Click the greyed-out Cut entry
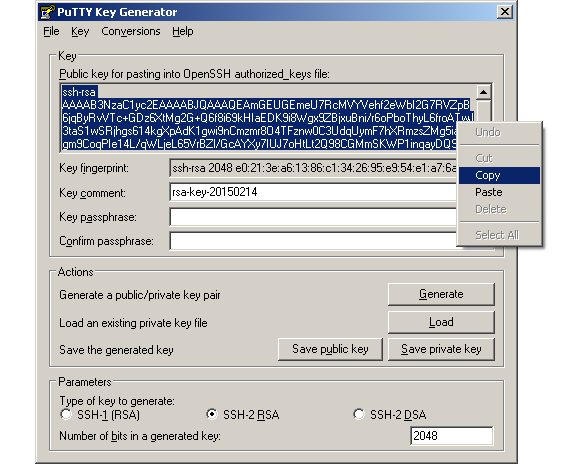 click(x=499, y=158)
